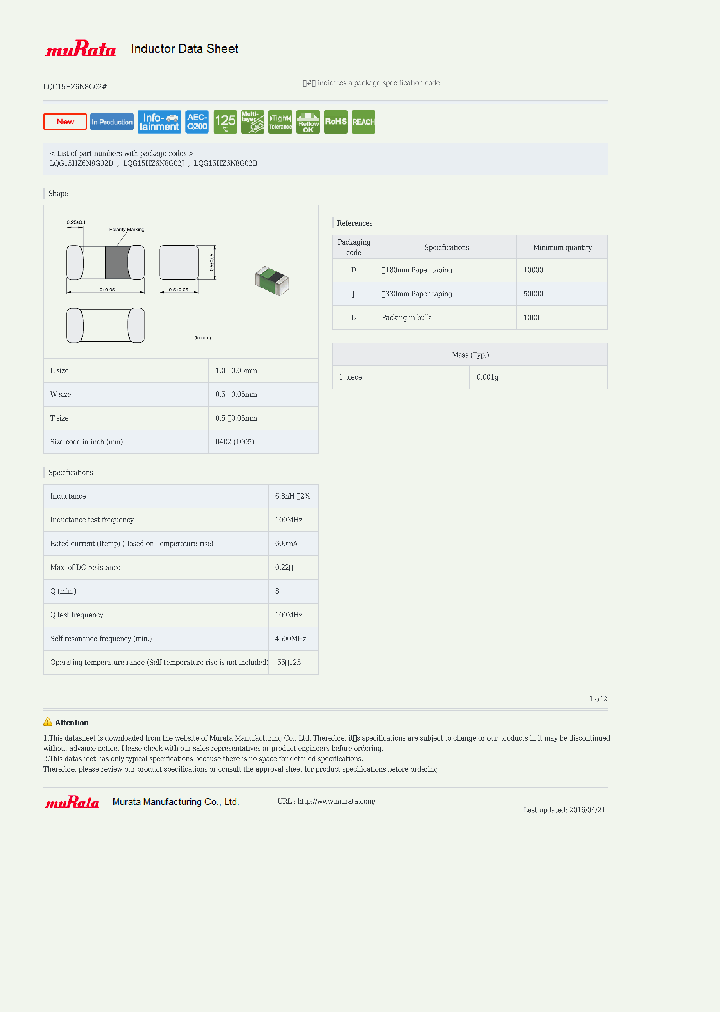Click the Murata logo in header
Image resolution: width=720 pixels, height=1012 pixels.
81,48
